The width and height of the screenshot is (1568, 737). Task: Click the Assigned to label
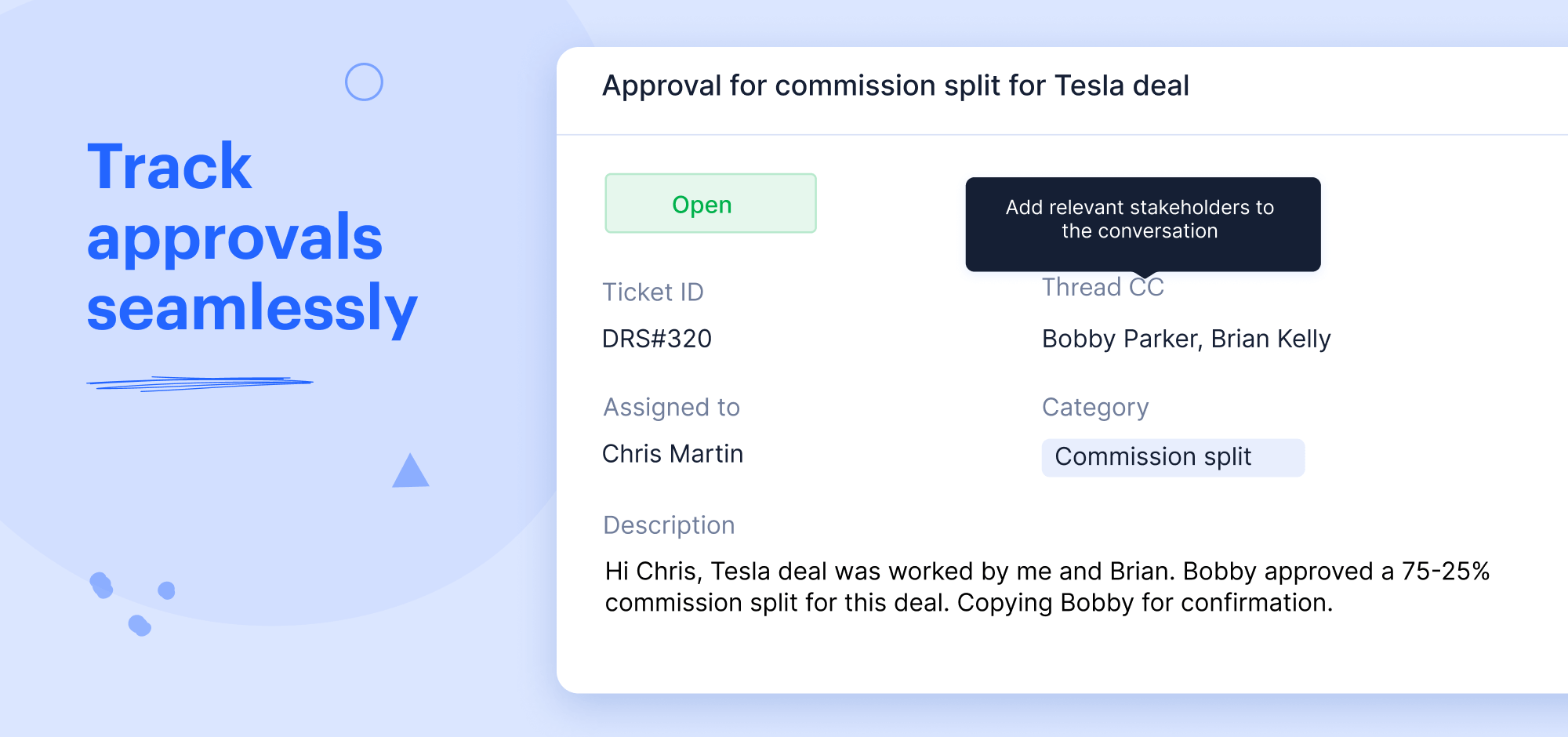(672, 408)
